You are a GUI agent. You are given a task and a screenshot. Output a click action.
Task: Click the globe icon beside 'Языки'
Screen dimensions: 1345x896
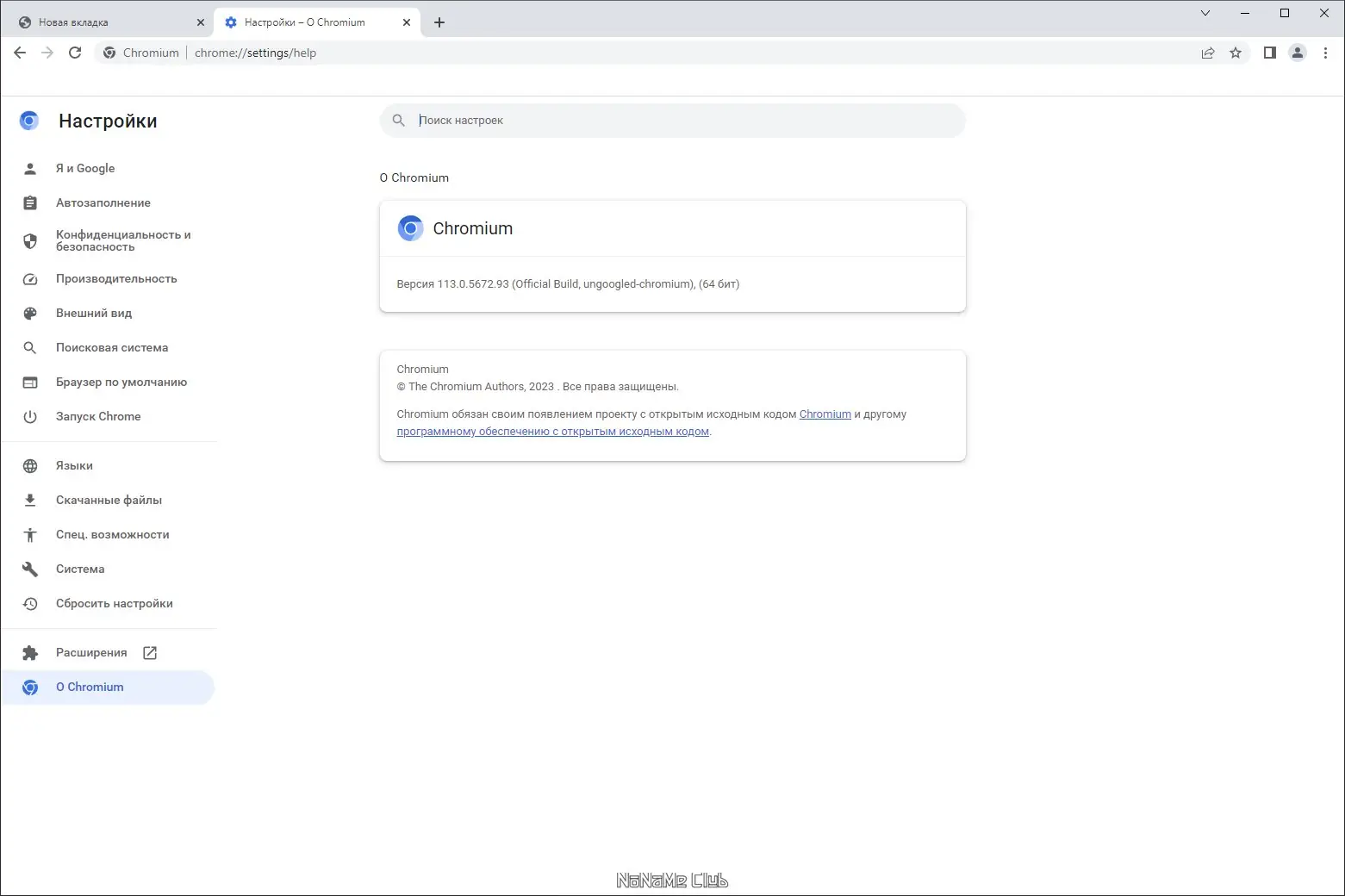(30, 466)
